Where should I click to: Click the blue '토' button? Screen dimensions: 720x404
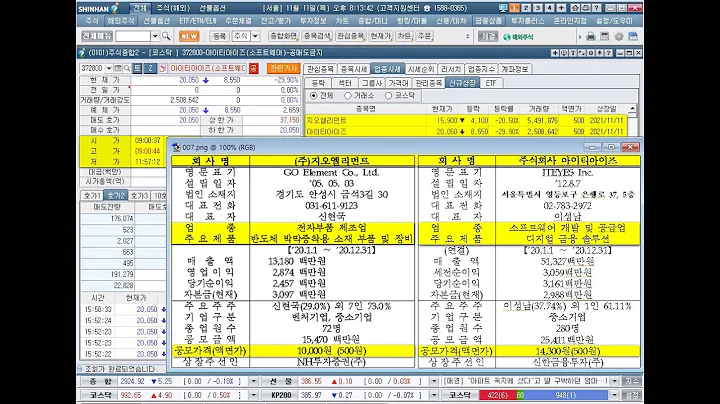[x=137, y=68]
